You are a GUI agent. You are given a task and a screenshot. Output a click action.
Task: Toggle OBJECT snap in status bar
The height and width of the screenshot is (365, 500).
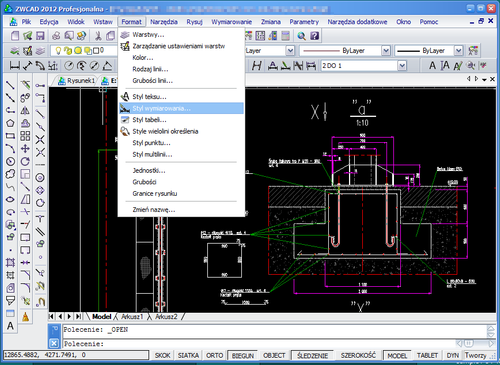coord(274,356)
